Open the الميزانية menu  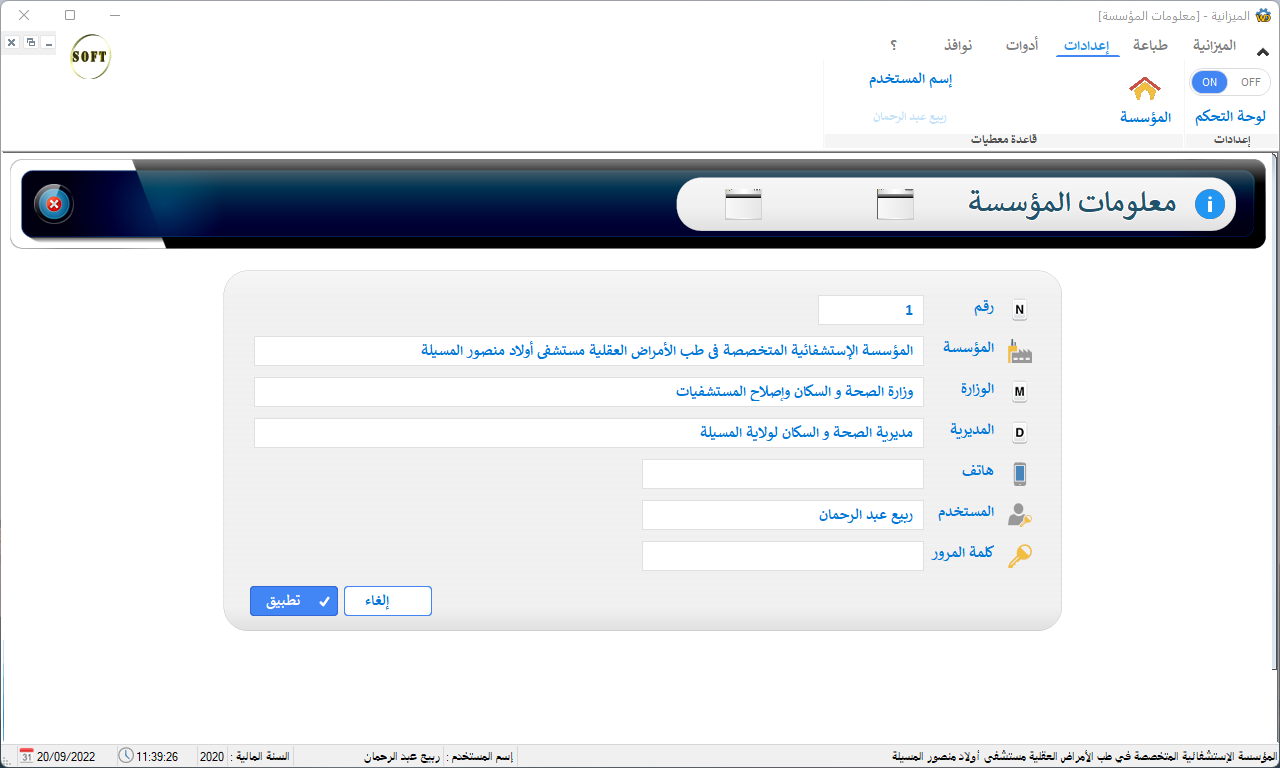pyautogui.click(x=1214, y=46)
